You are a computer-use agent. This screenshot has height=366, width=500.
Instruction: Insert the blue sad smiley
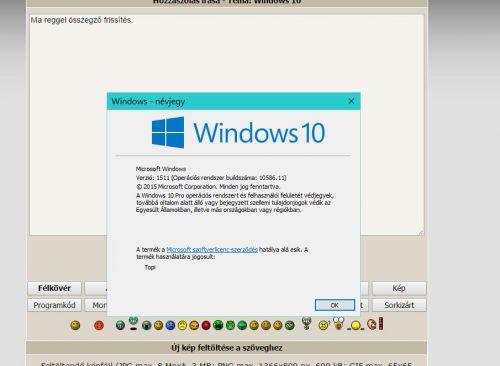click(170, 325)
